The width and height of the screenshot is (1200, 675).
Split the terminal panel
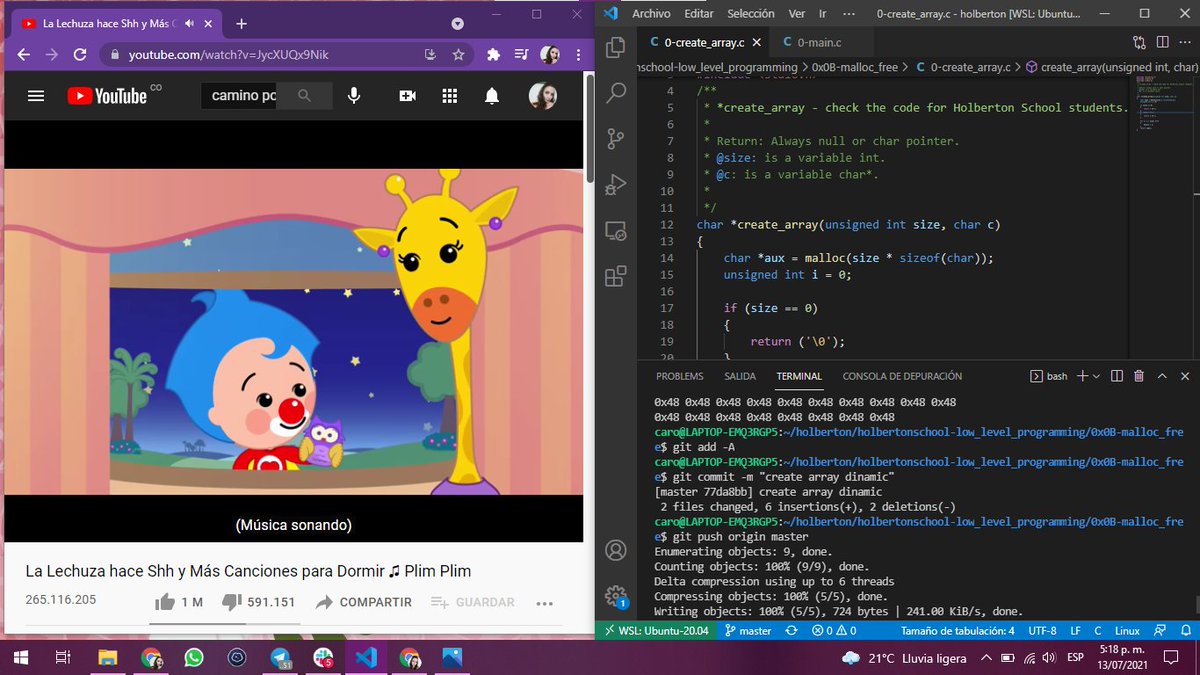tap(1117, 376)
